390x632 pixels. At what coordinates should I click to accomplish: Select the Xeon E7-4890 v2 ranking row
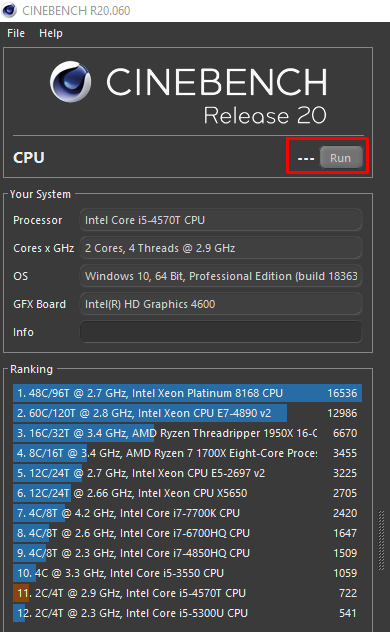187,413
